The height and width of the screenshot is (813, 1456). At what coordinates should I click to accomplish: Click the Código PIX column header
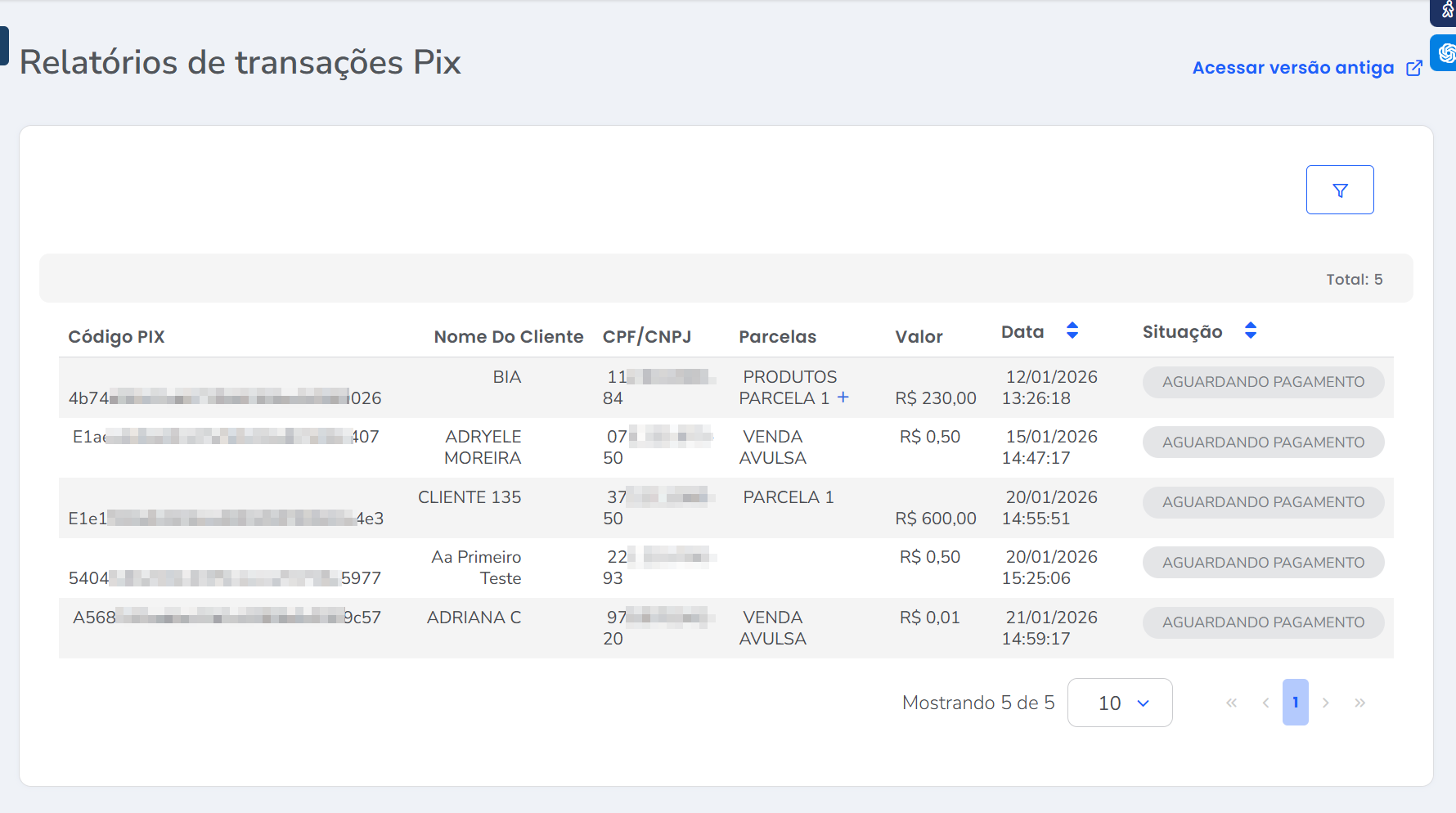pos(116,337)
